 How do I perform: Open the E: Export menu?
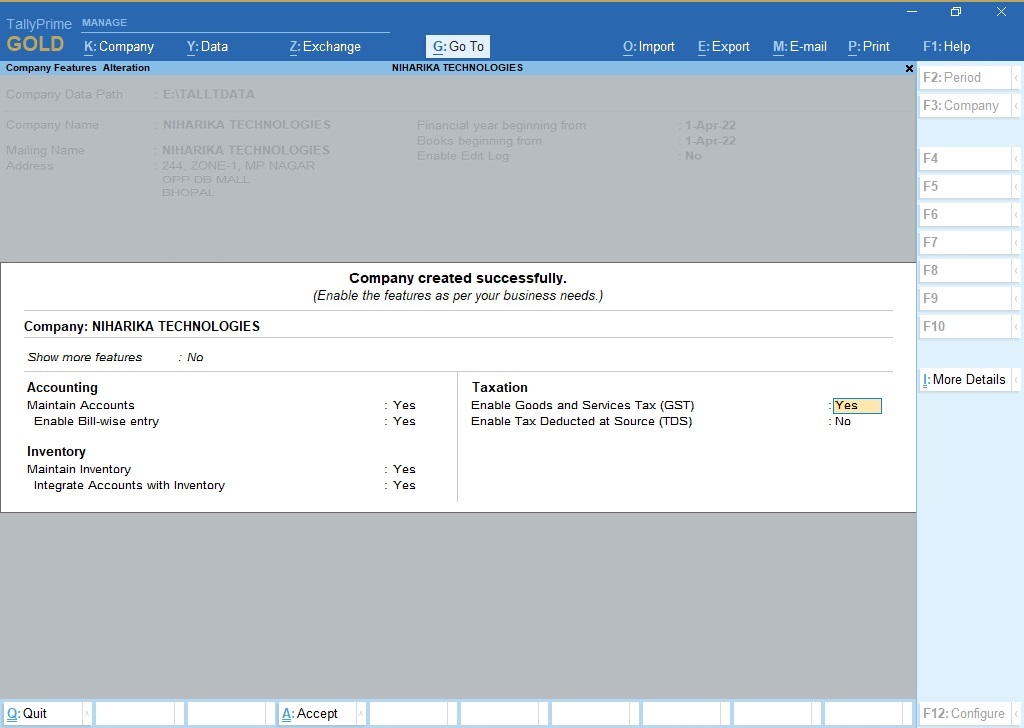point(724,46)
